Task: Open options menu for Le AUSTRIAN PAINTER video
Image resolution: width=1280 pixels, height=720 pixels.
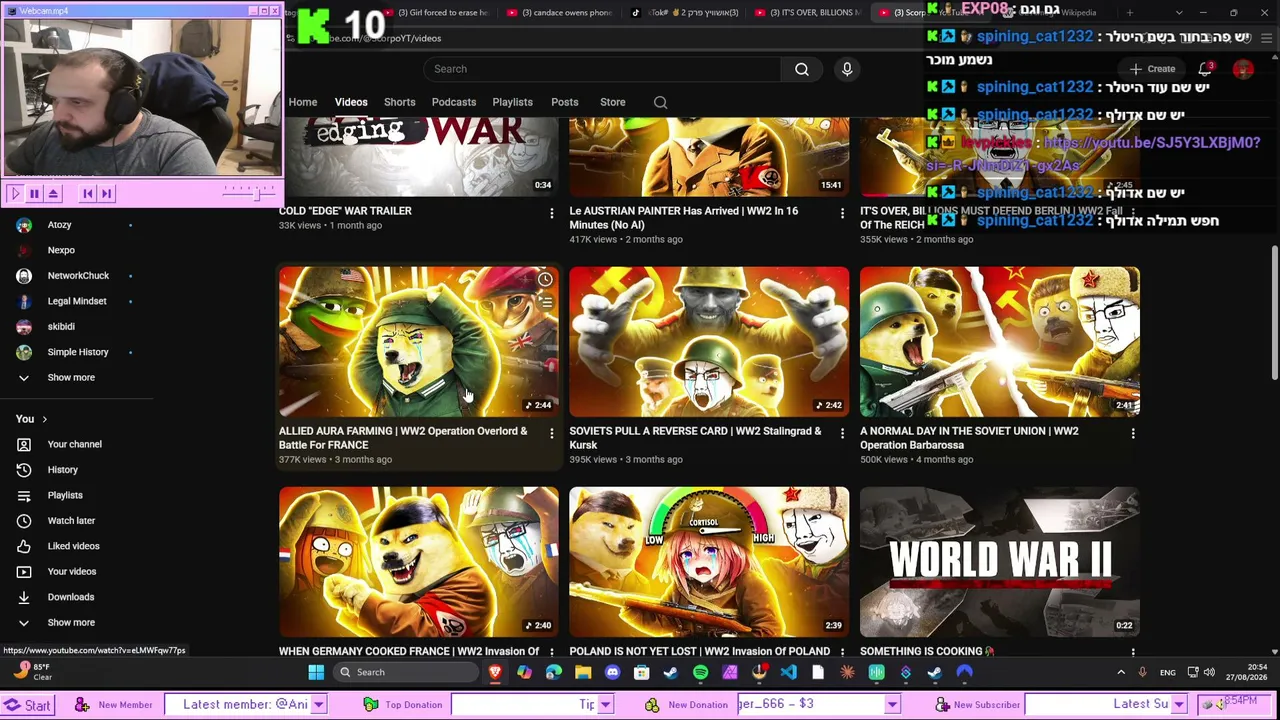Action: coord(842,213)
